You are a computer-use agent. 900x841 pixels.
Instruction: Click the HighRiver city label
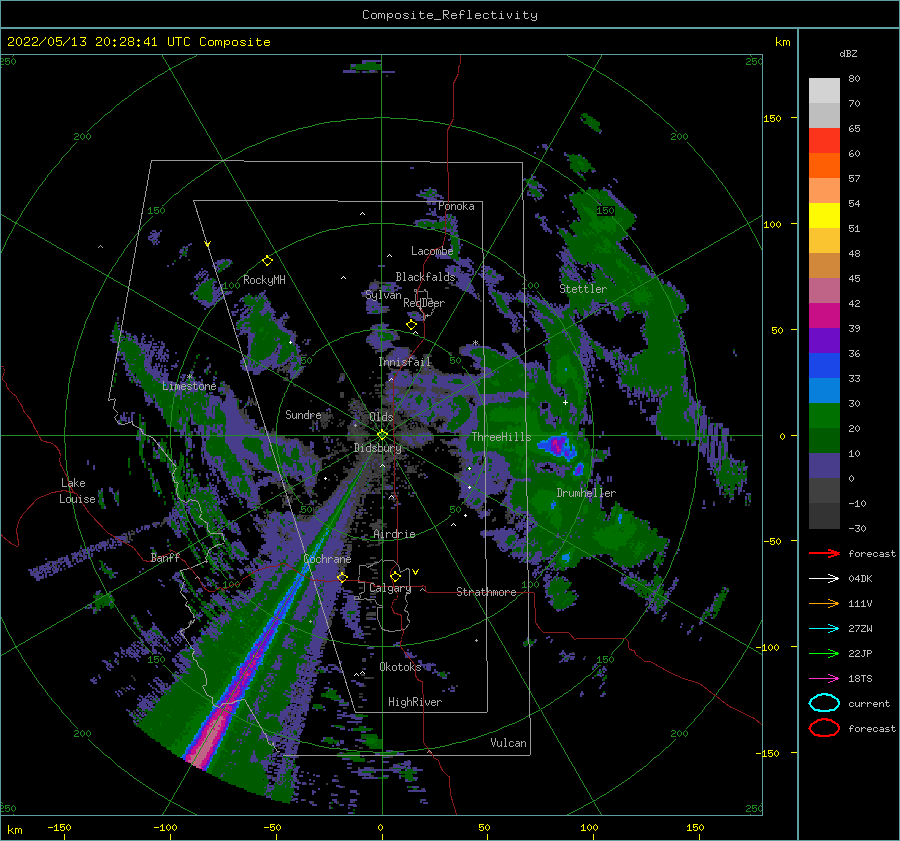click(x=414, y=702)
